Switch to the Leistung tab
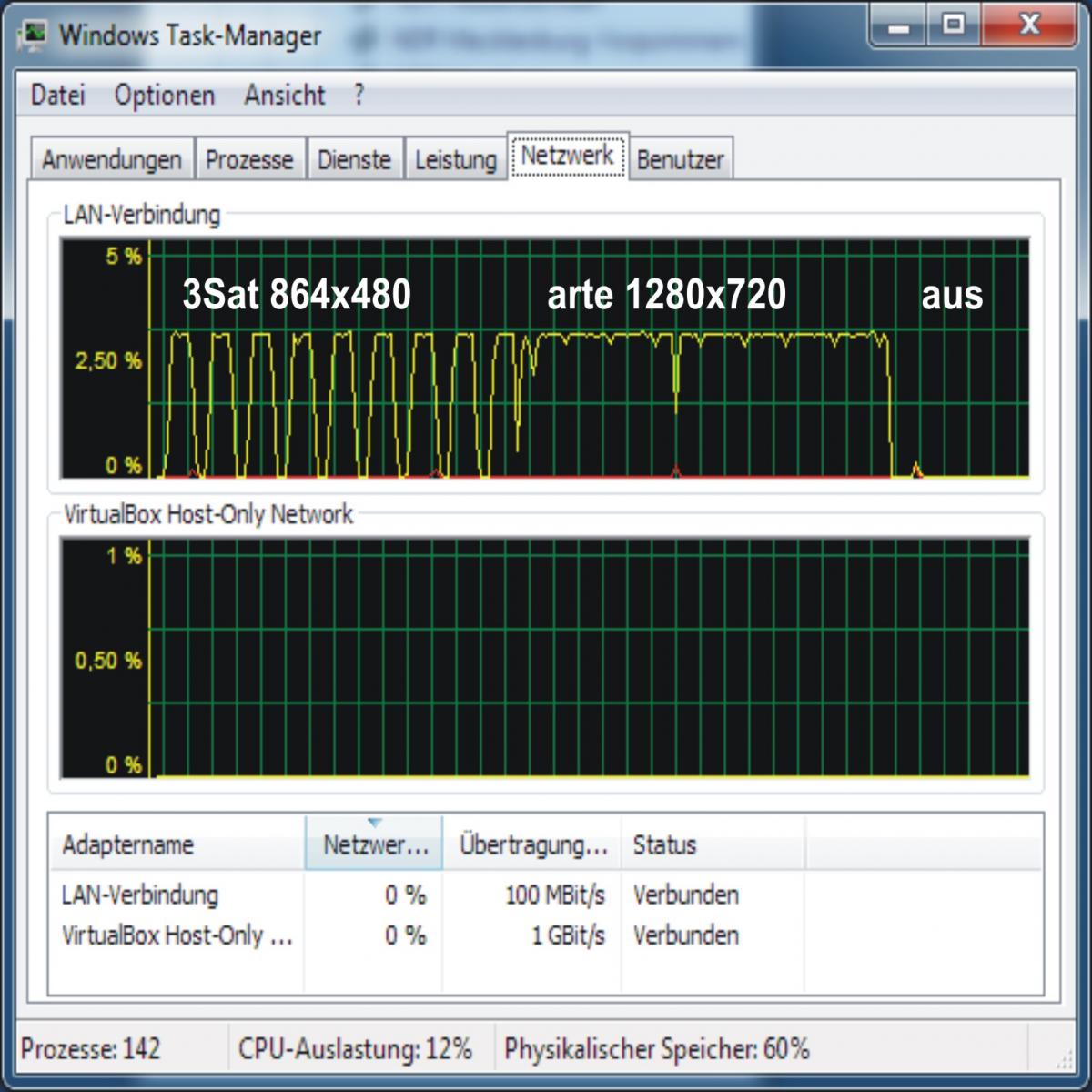The width and height of the screenshot is (1092, 1092). click(x=456, y=160)
